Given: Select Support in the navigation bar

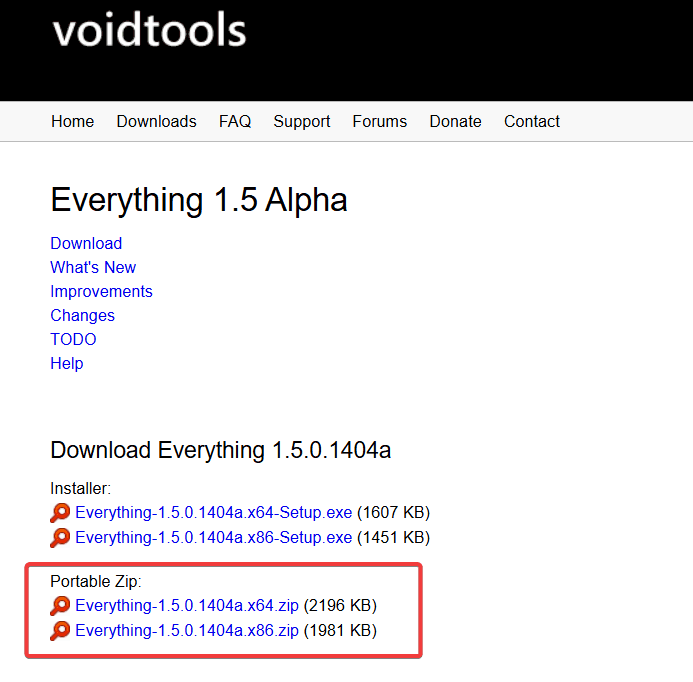Looking at the screenshot, I should coord(301,121).
